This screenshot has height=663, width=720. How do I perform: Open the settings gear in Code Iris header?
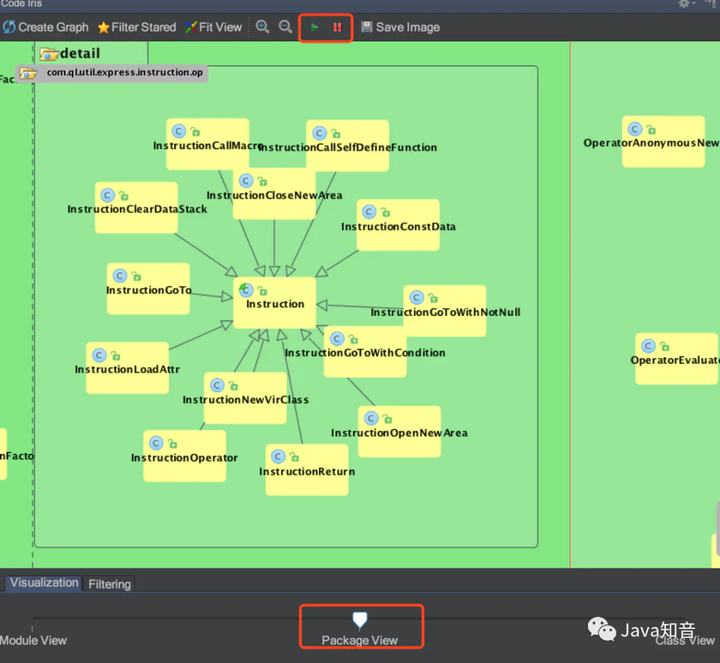[684, 4]
